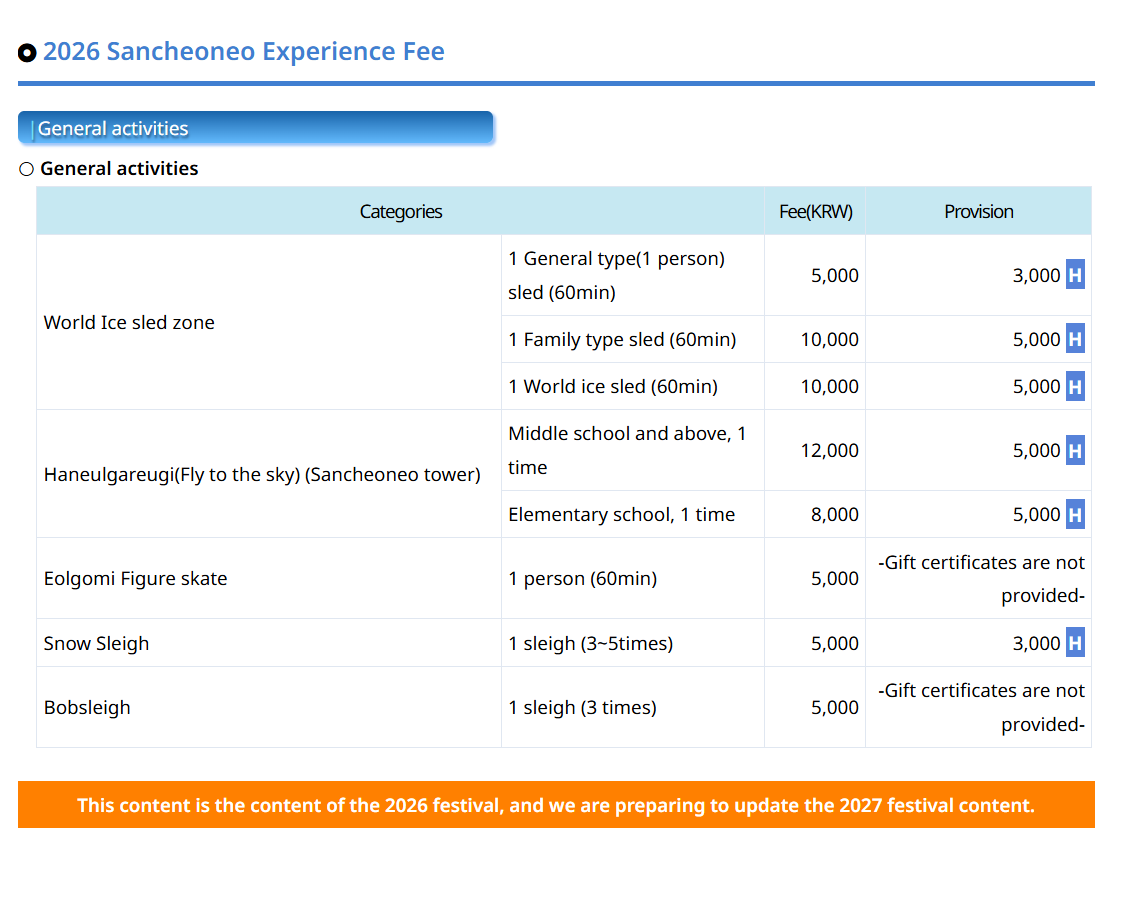This screenshot has width=1125, height=913.
Task: Click the Provision column header
Action: point(979,212)
